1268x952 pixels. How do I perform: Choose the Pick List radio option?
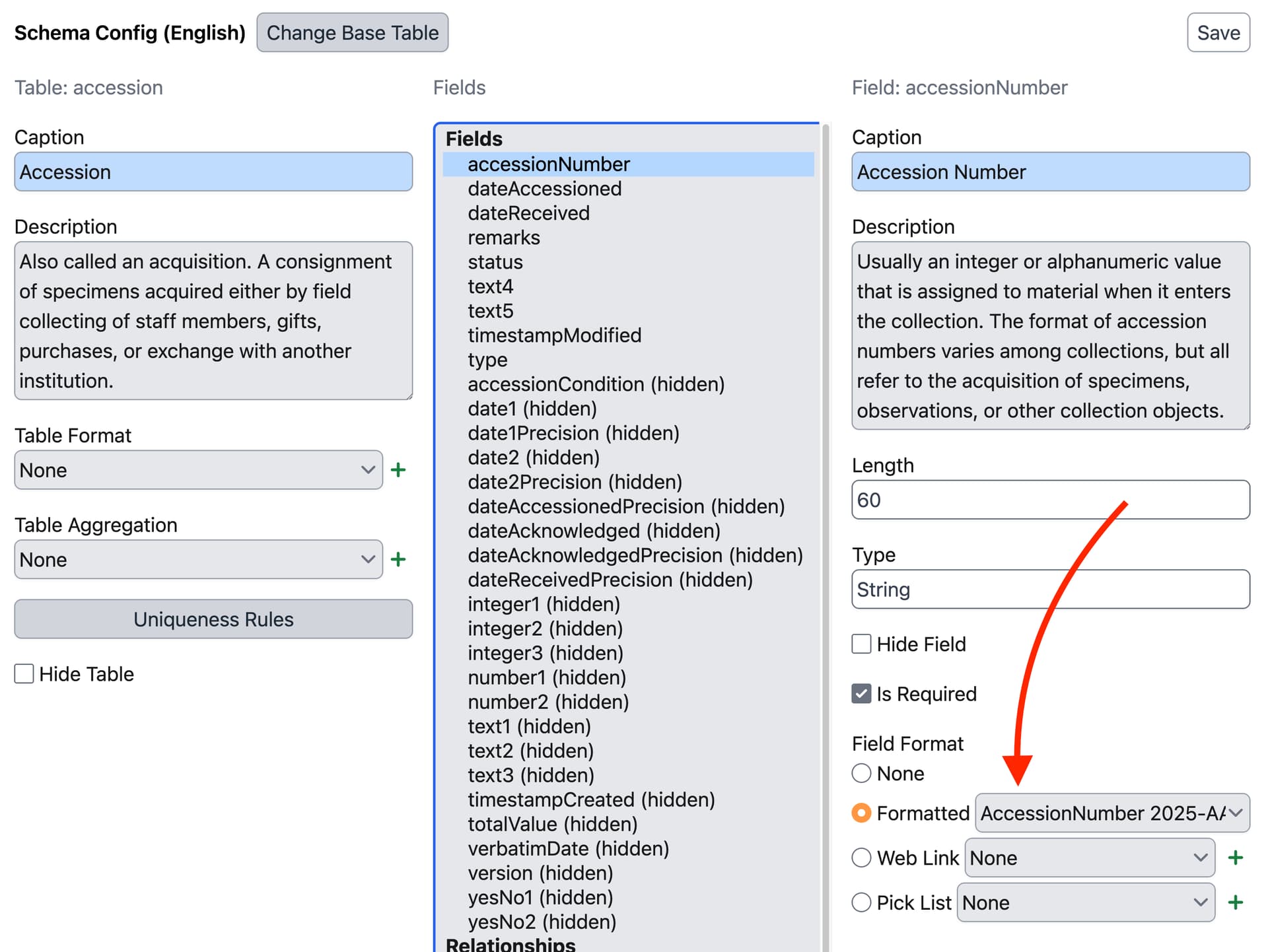tap(861, 902)
